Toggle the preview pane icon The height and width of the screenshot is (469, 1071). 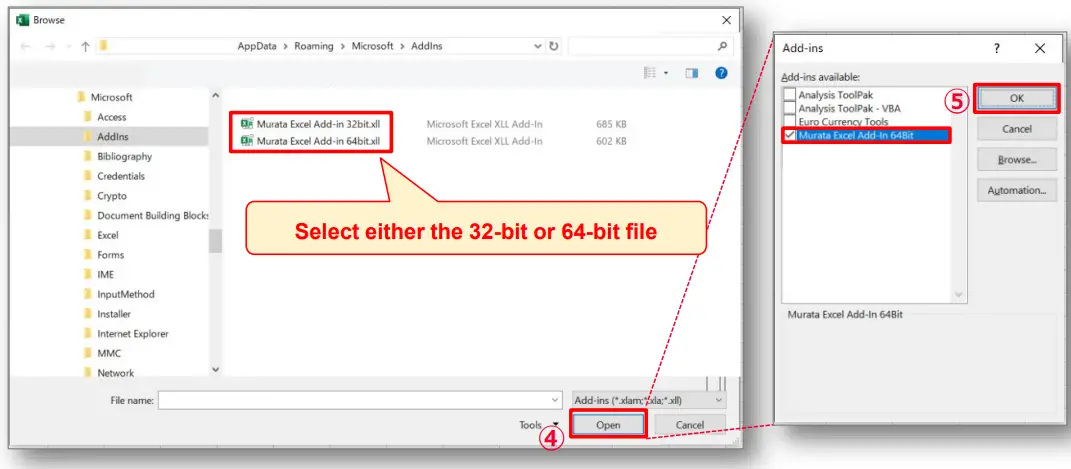[692, 73]
